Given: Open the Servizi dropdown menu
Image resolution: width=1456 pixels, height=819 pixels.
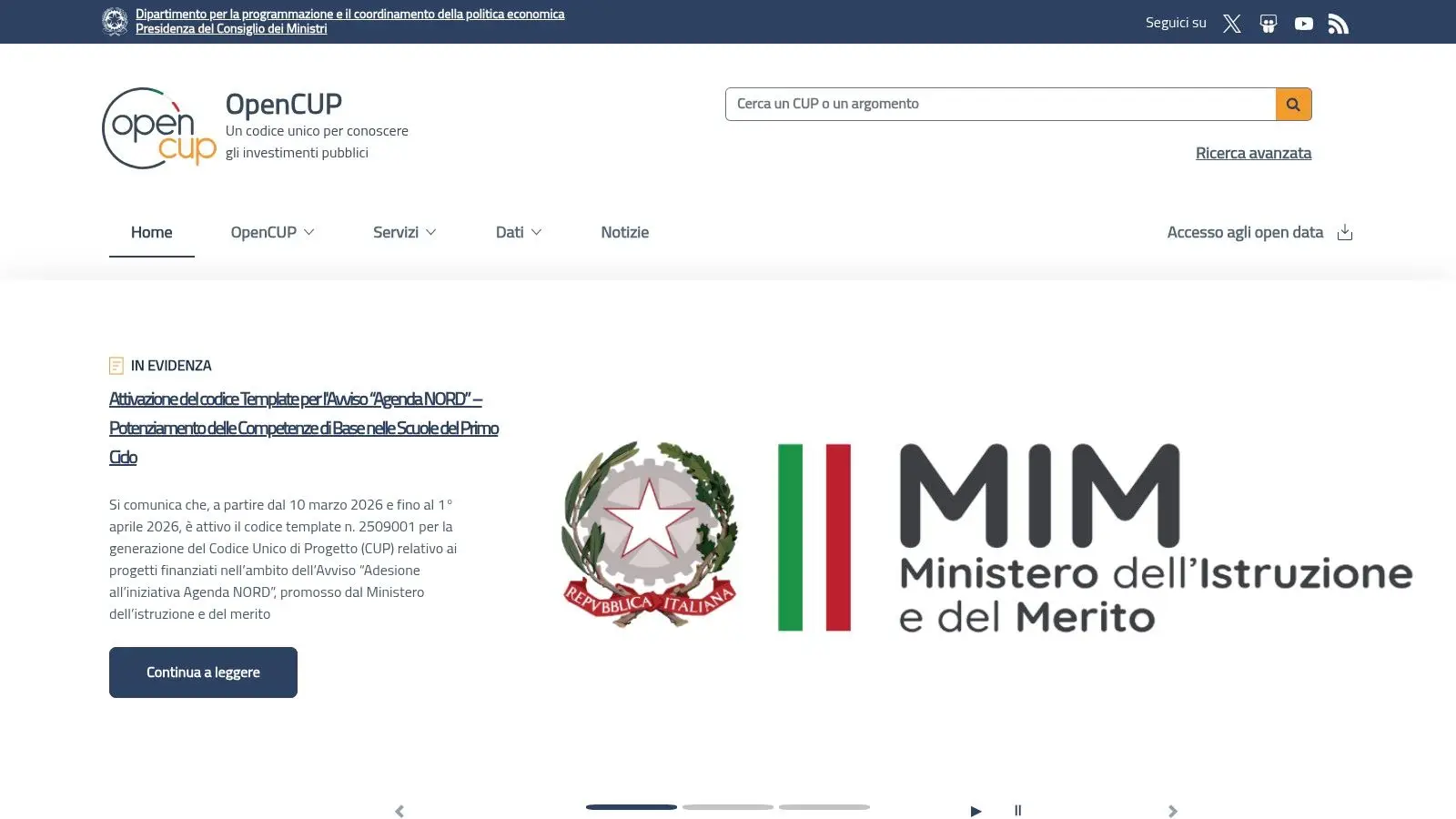Looking at the screenshot, I should (x=403, y=232).
